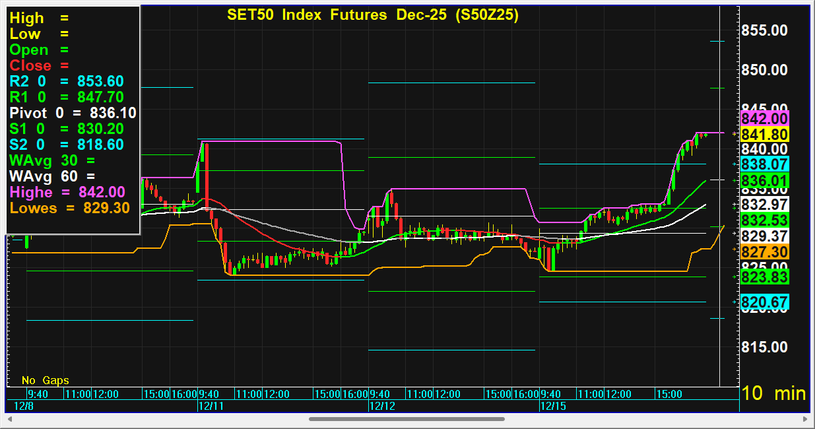Click the Highe = 842.00 legend entry
Image resolution: width=815 pixels, height=429 pixels.
[x=67, y=191]
